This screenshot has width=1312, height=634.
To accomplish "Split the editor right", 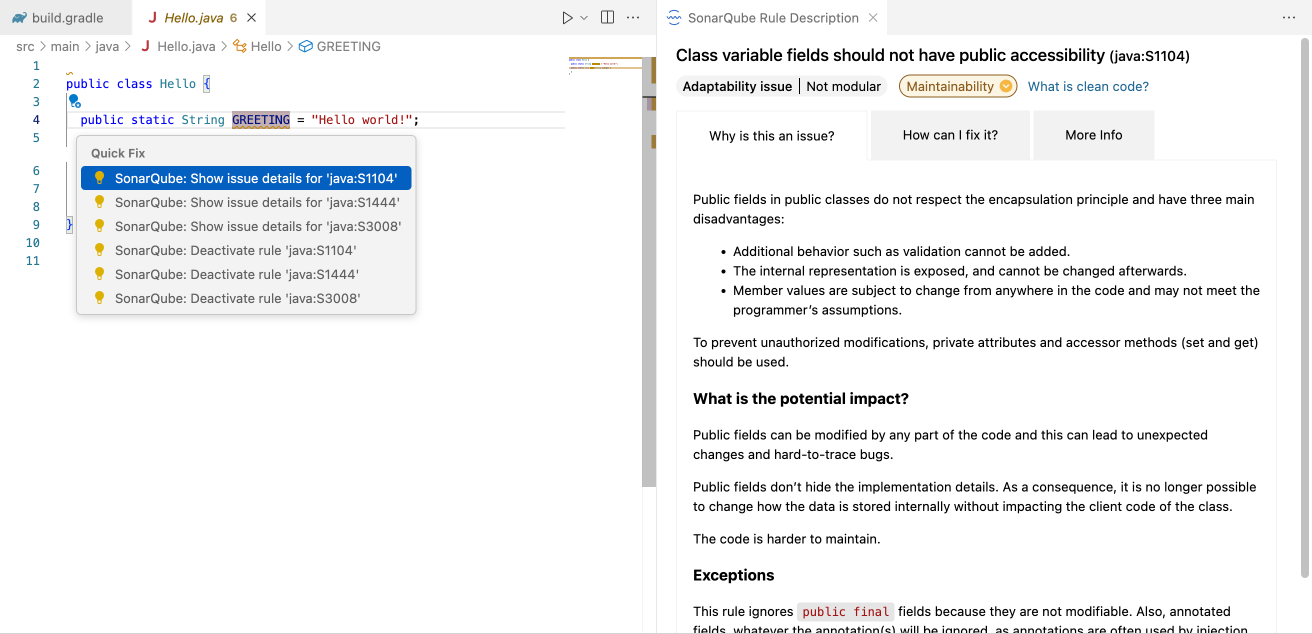I will pyautogui.click(x=607, y=18).
